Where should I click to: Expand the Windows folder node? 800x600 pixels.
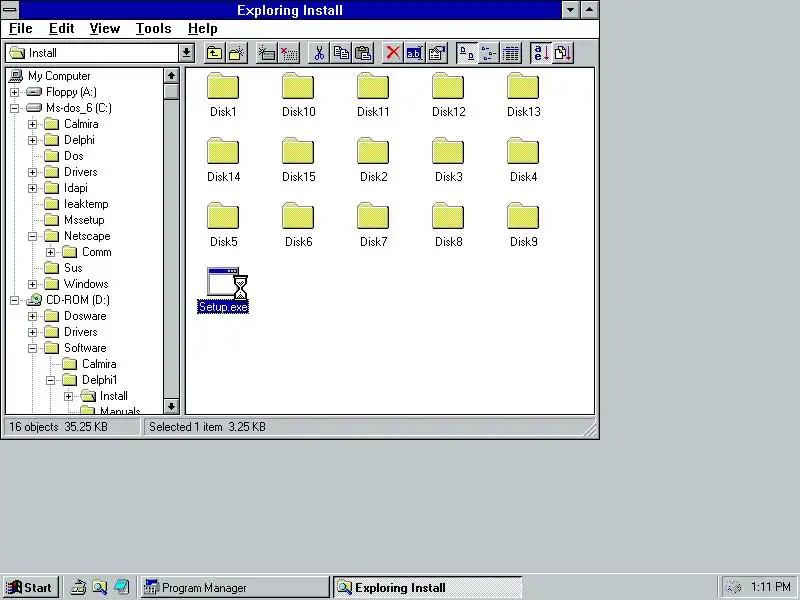click(x=33, y=284)
